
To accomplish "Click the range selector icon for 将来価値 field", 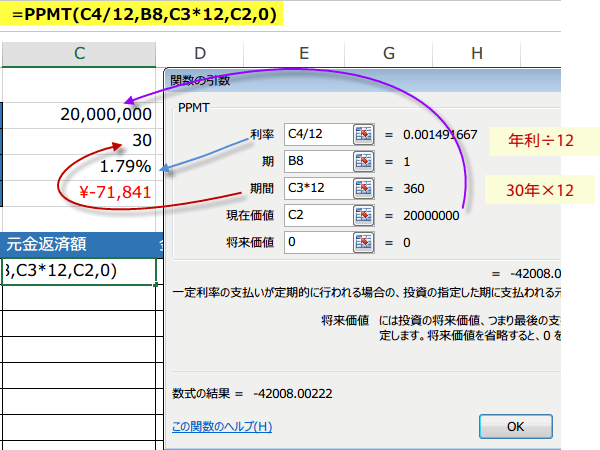I will point(364,242).
